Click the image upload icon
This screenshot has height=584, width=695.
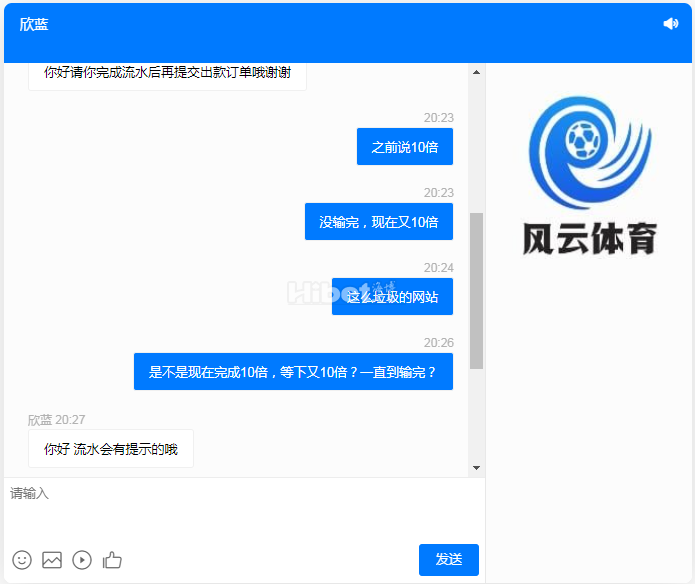52,560
